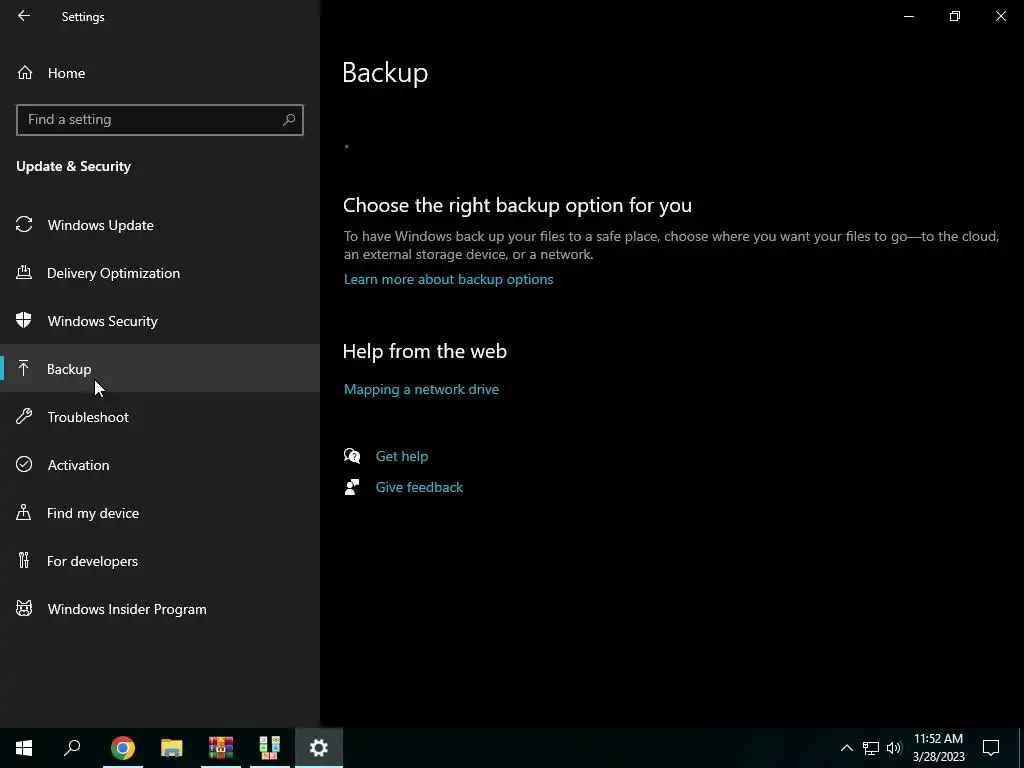Viewport: 1024px width, 768px height.
Task: Open the Action Center notifications
Action: pos(991,748)
